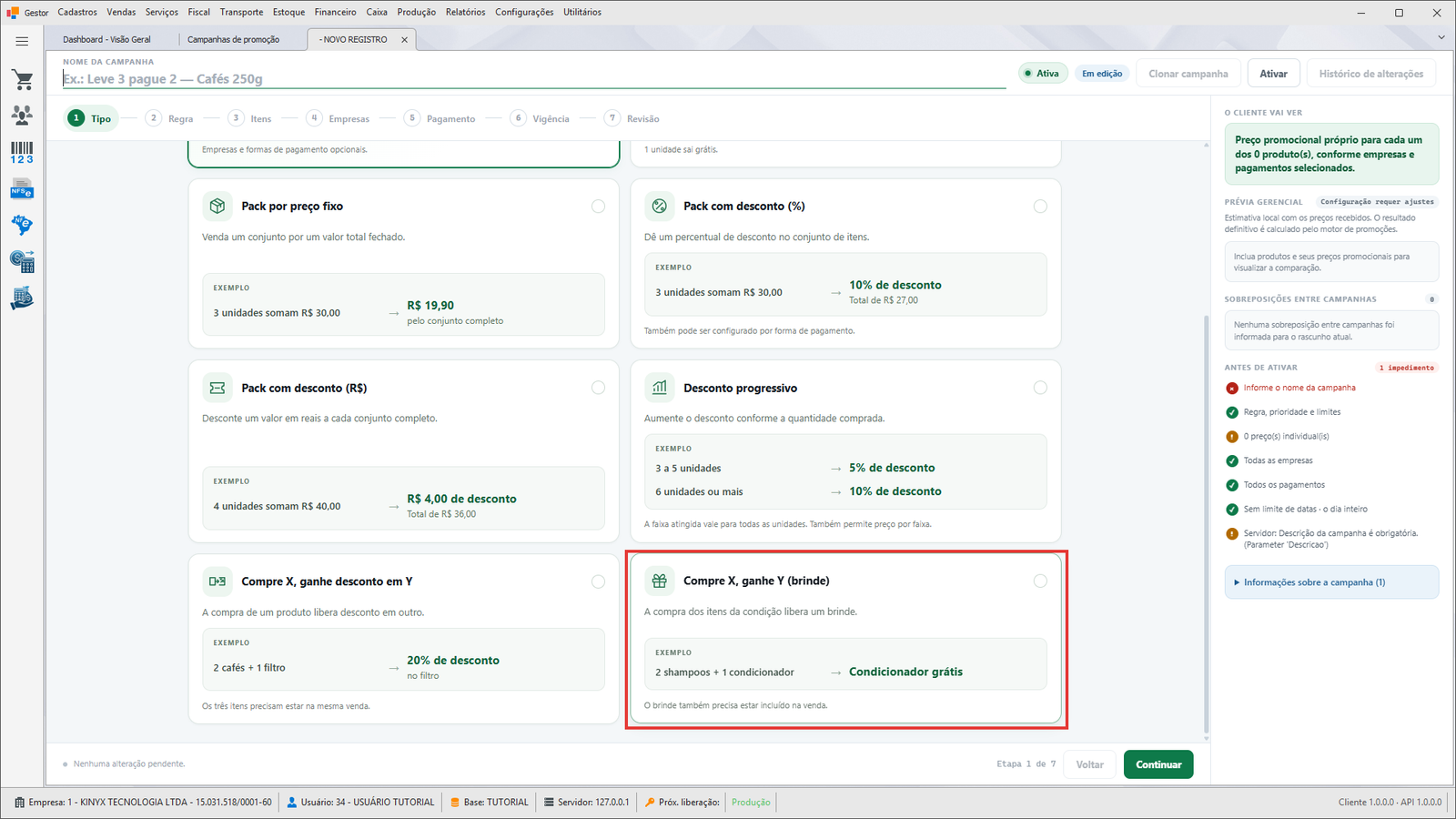Viewport: 1456px width, 819px height.
Task: Click the red error icon by Informe o nome
Action: [x=1232, y=388]
